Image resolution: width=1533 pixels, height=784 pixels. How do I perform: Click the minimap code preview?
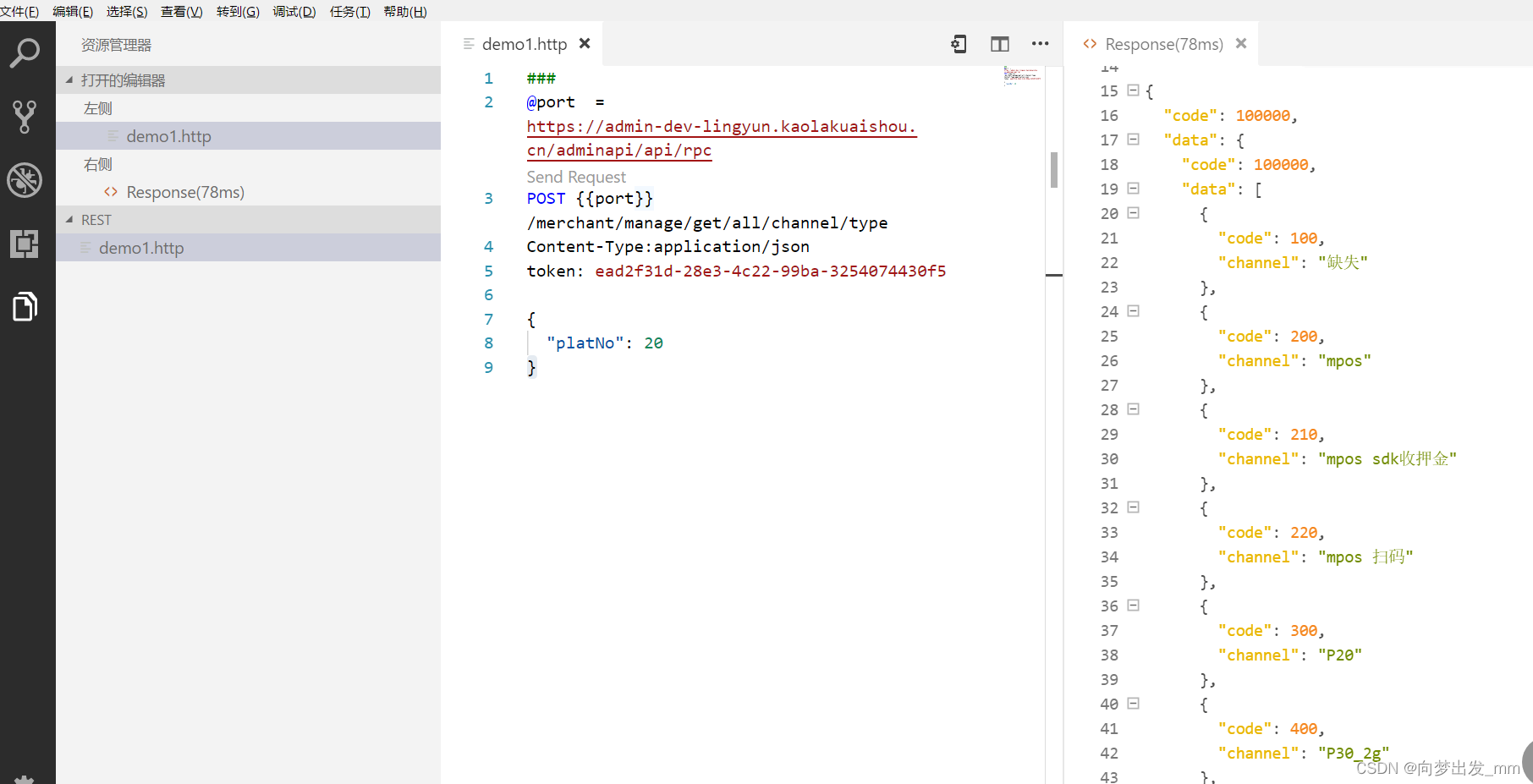click(1021, 75)
